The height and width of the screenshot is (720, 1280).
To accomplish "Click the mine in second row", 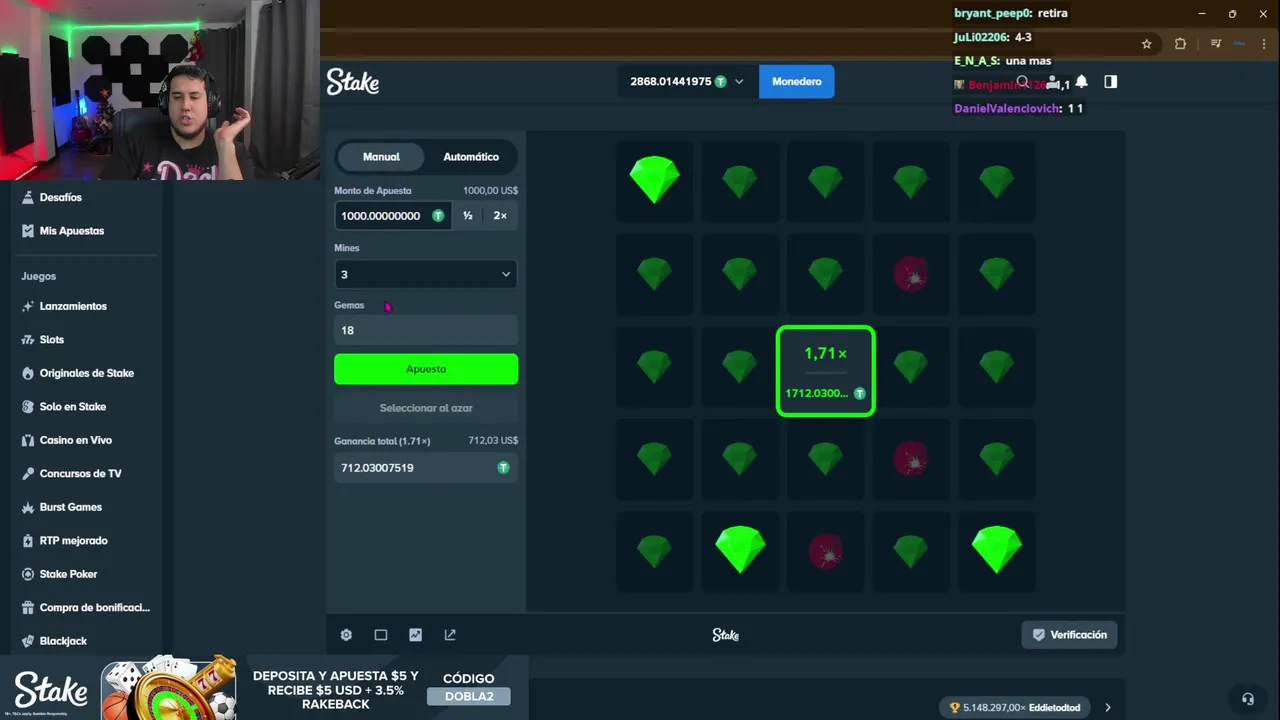I will click(x=911, y=274).
